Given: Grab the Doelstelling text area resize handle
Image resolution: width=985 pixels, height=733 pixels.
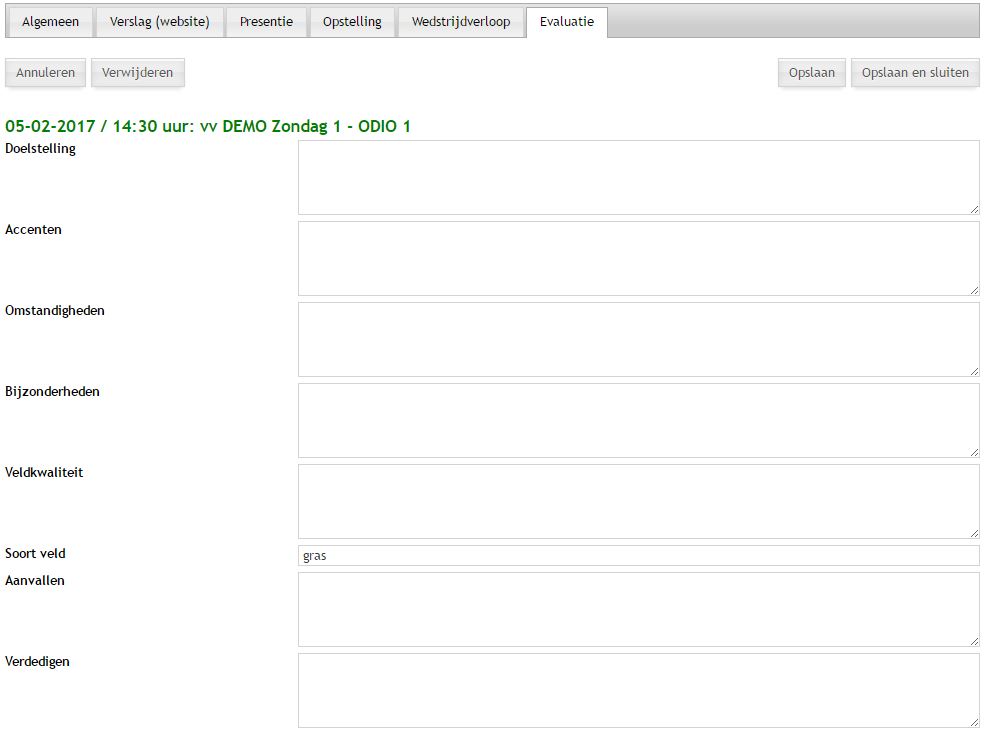Looking at the screenshot, I should (x=974, y=209).
